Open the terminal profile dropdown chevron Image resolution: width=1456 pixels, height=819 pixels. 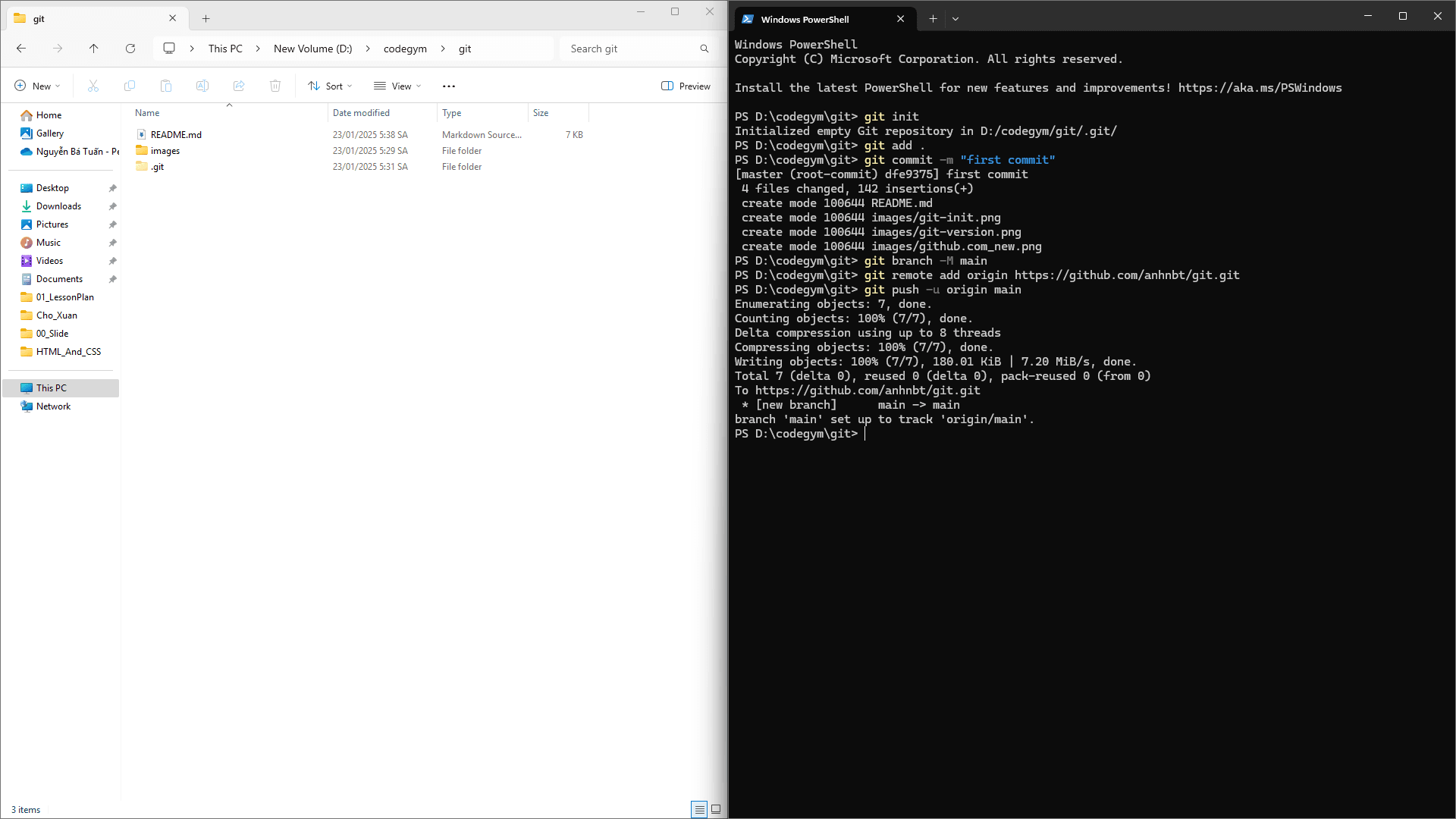[955, 18]
